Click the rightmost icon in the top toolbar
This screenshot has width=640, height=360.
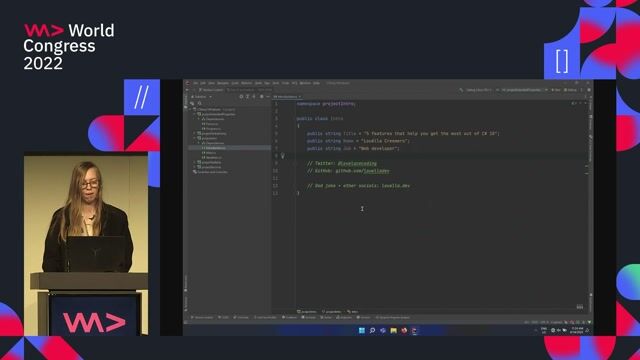click(589, 90)
